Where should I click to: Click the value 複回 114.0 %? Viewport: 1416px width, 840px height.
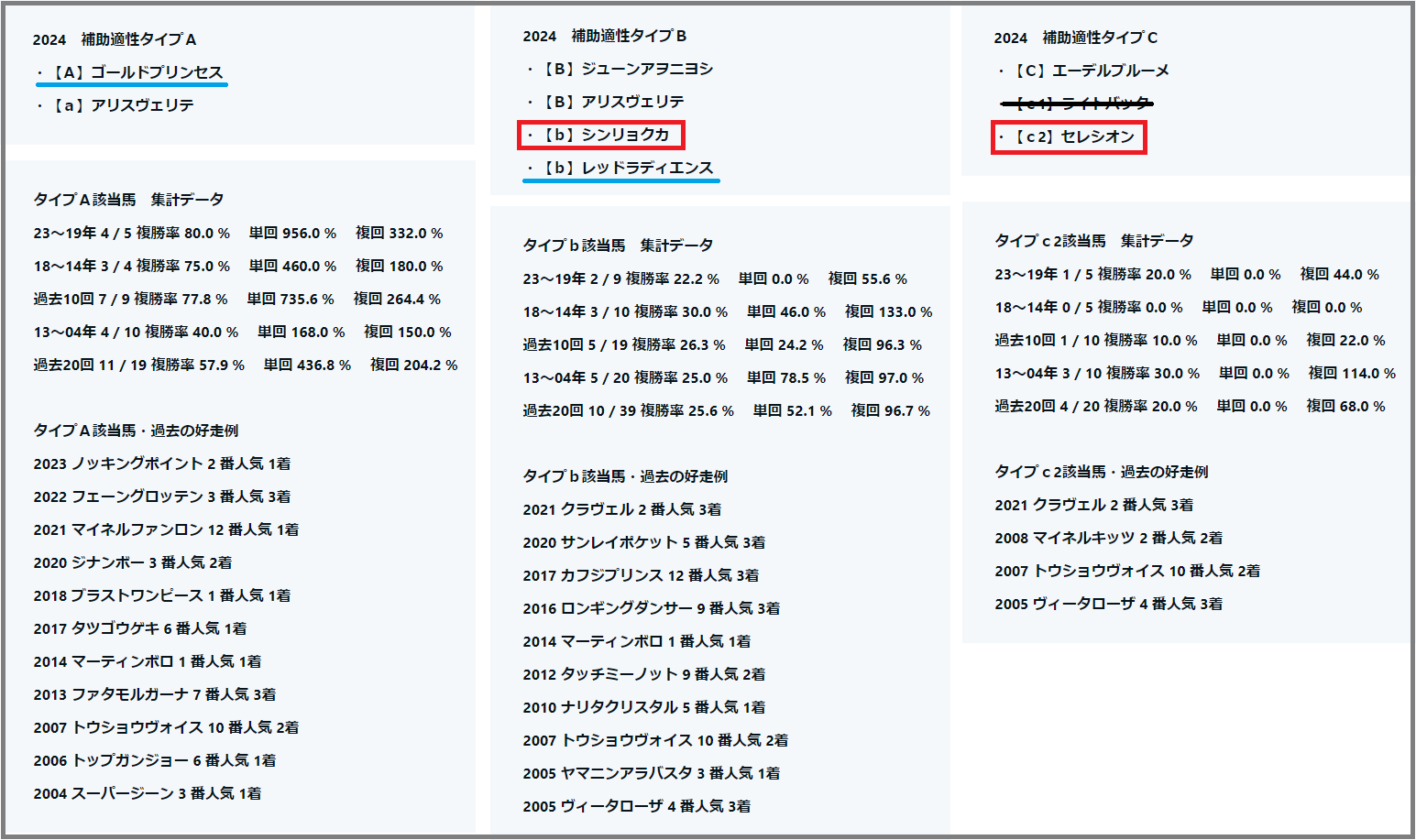(x=1352, y=374)
